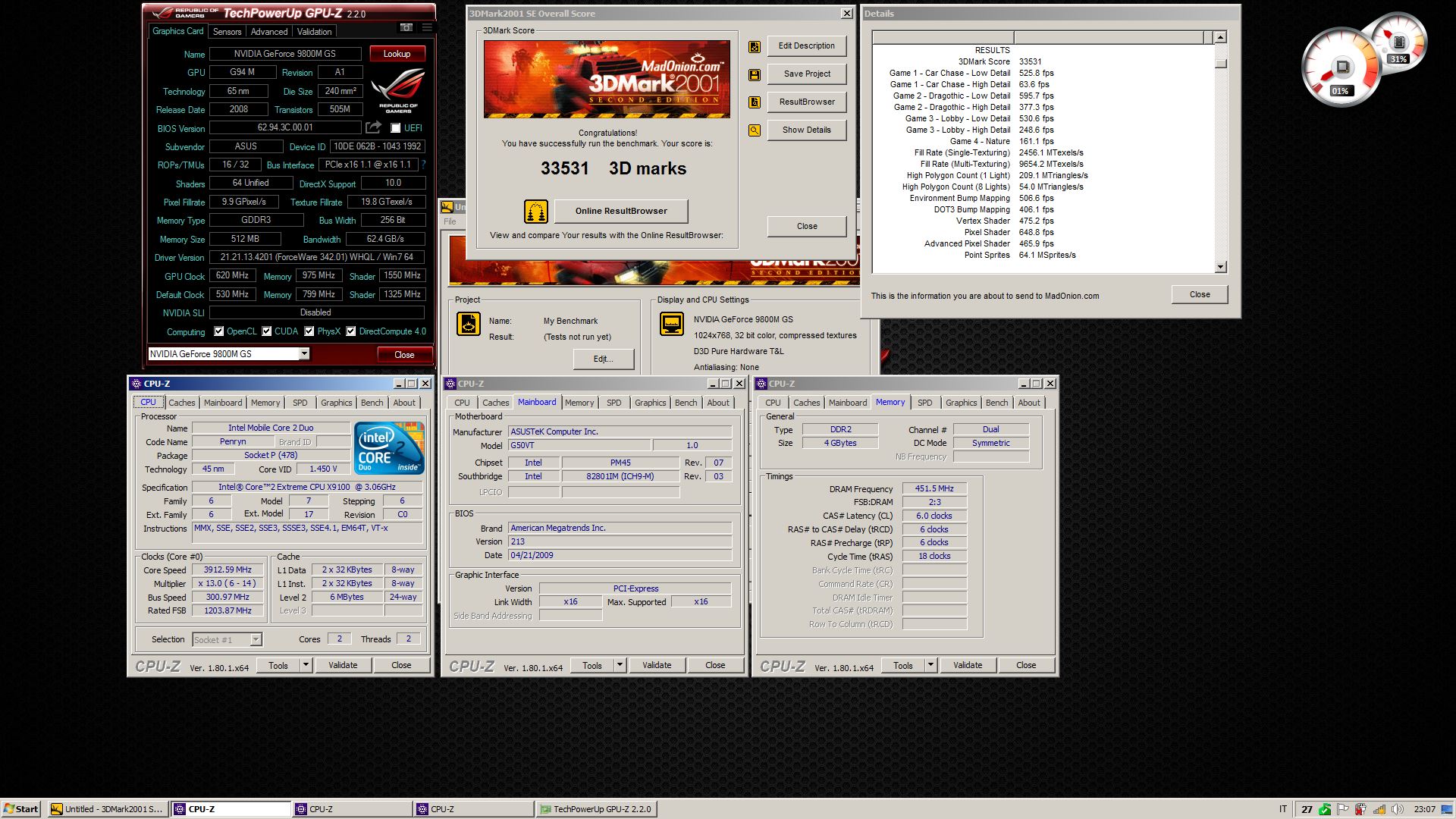Click the Republic of Gamers logo in GPU-Z
1456x819 pixels.
398,91
